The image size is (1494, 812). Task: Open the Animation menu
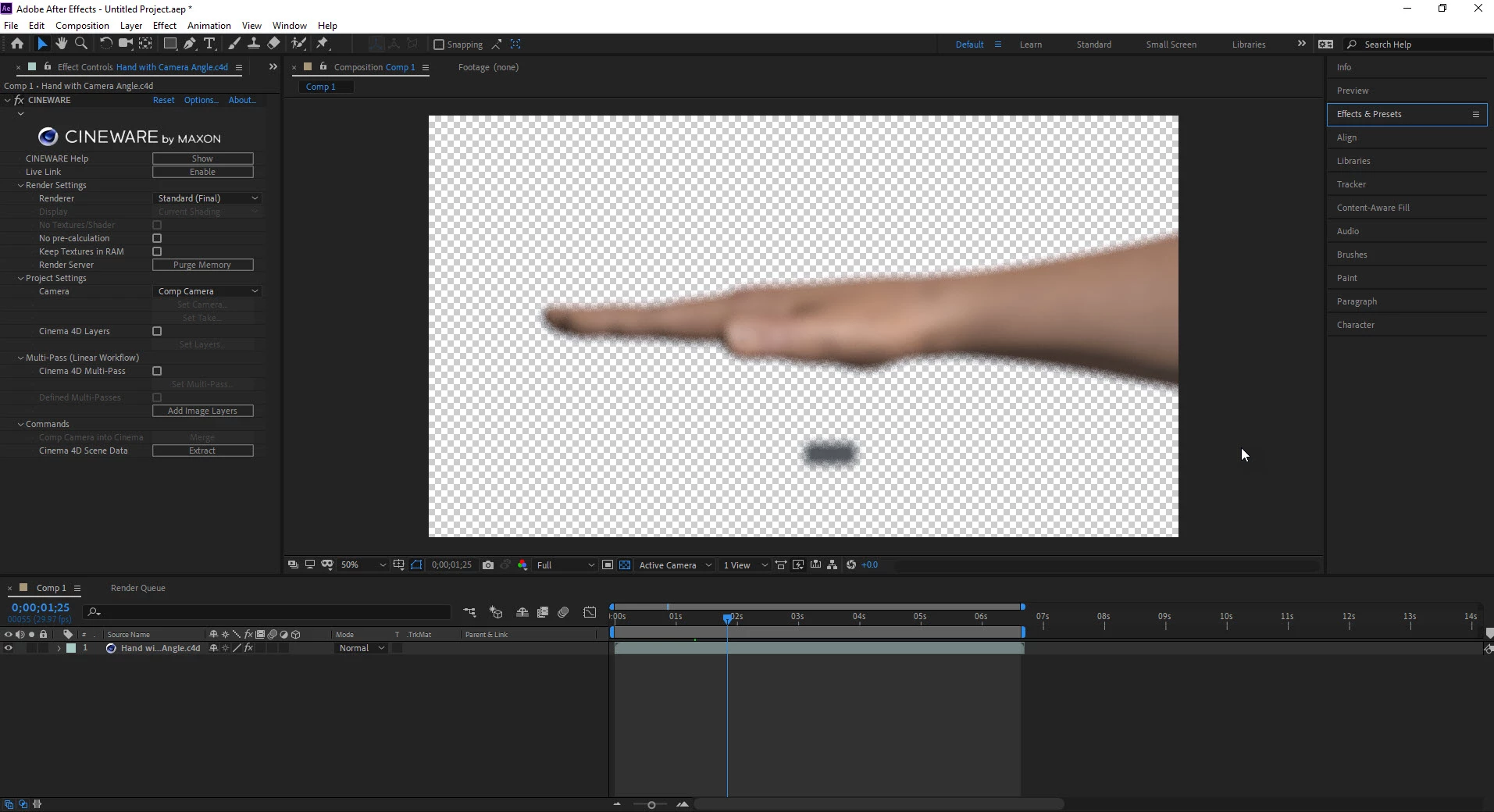(x=209, y=26)
